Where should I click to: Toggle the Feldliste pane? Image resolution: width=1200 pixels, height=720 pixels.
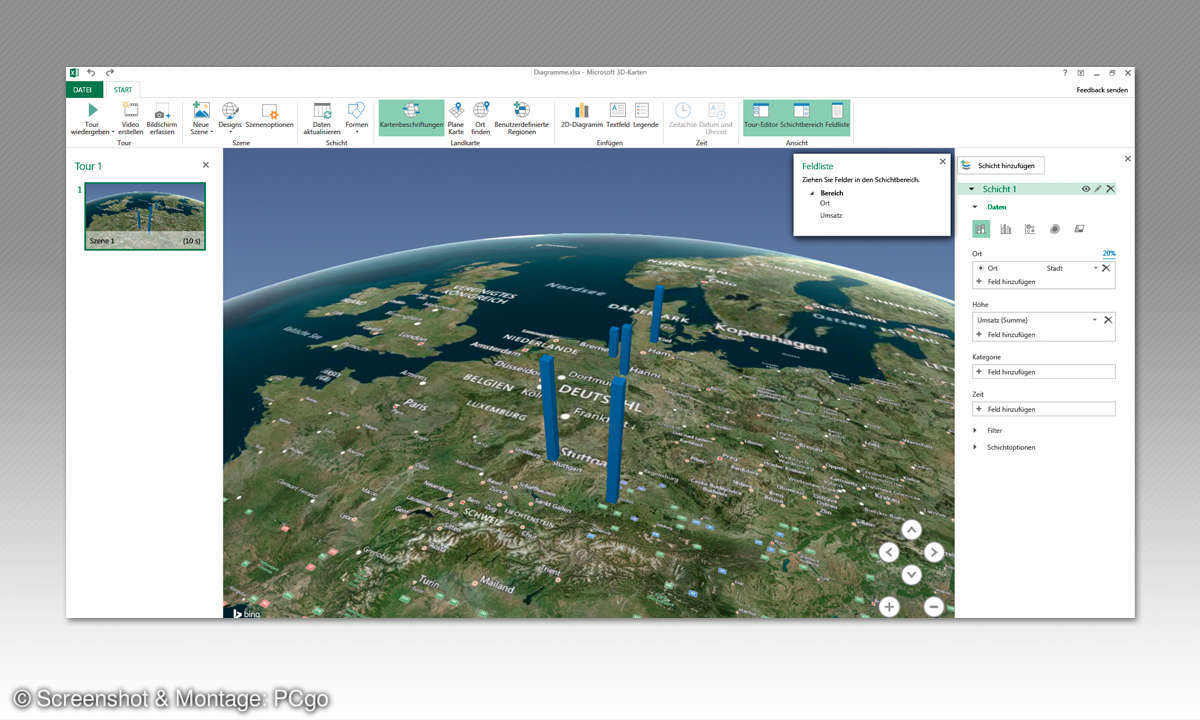pyautogui.click(x=837, y=116)
